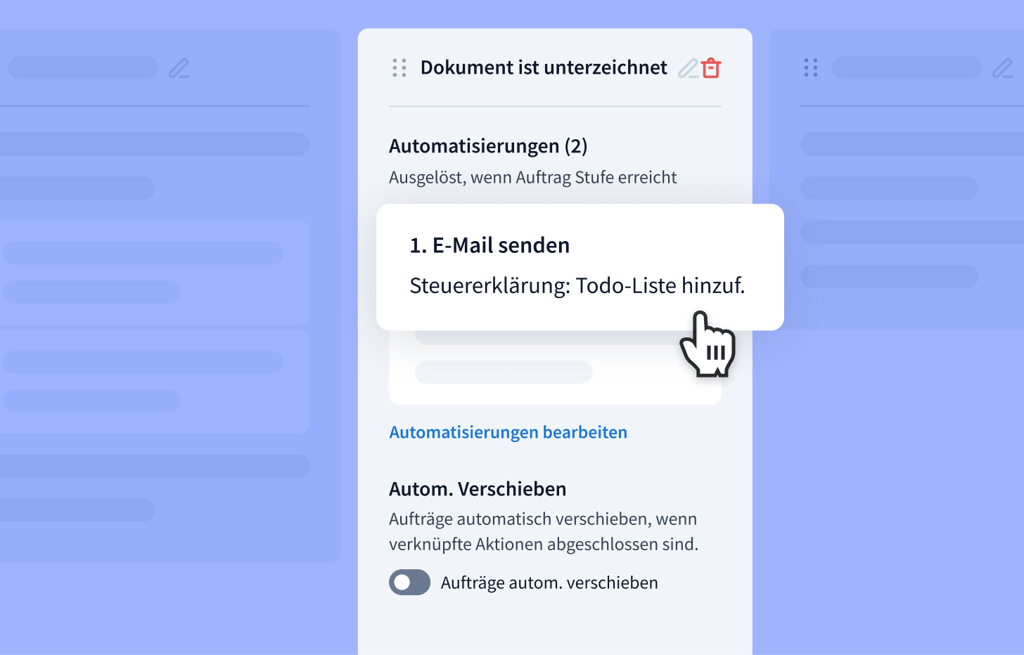
Task: Click the pencil icon in the left column
Action: [179, 68]
